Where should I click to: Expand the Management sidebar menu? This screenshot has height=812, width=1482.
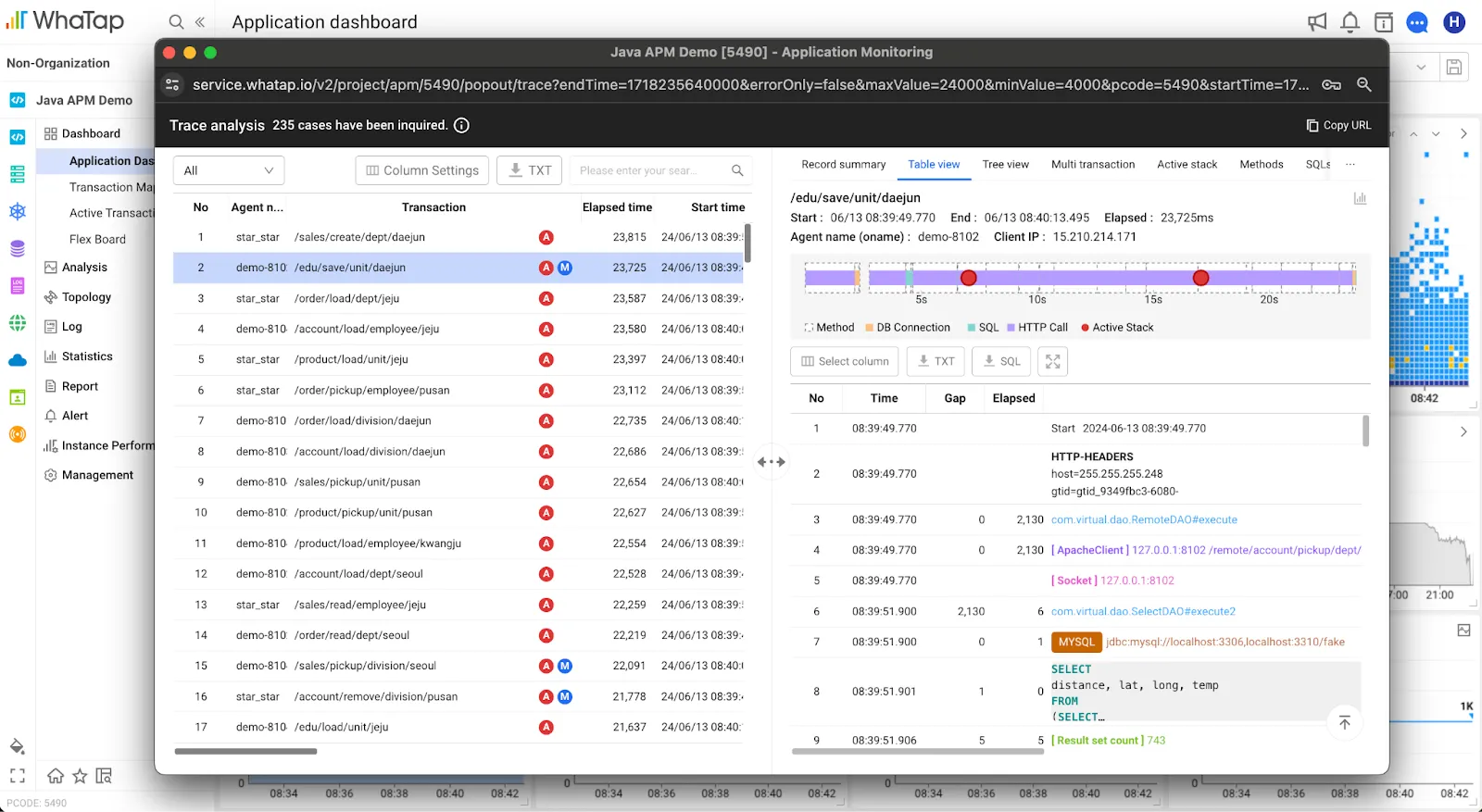[x=97, y=474]
